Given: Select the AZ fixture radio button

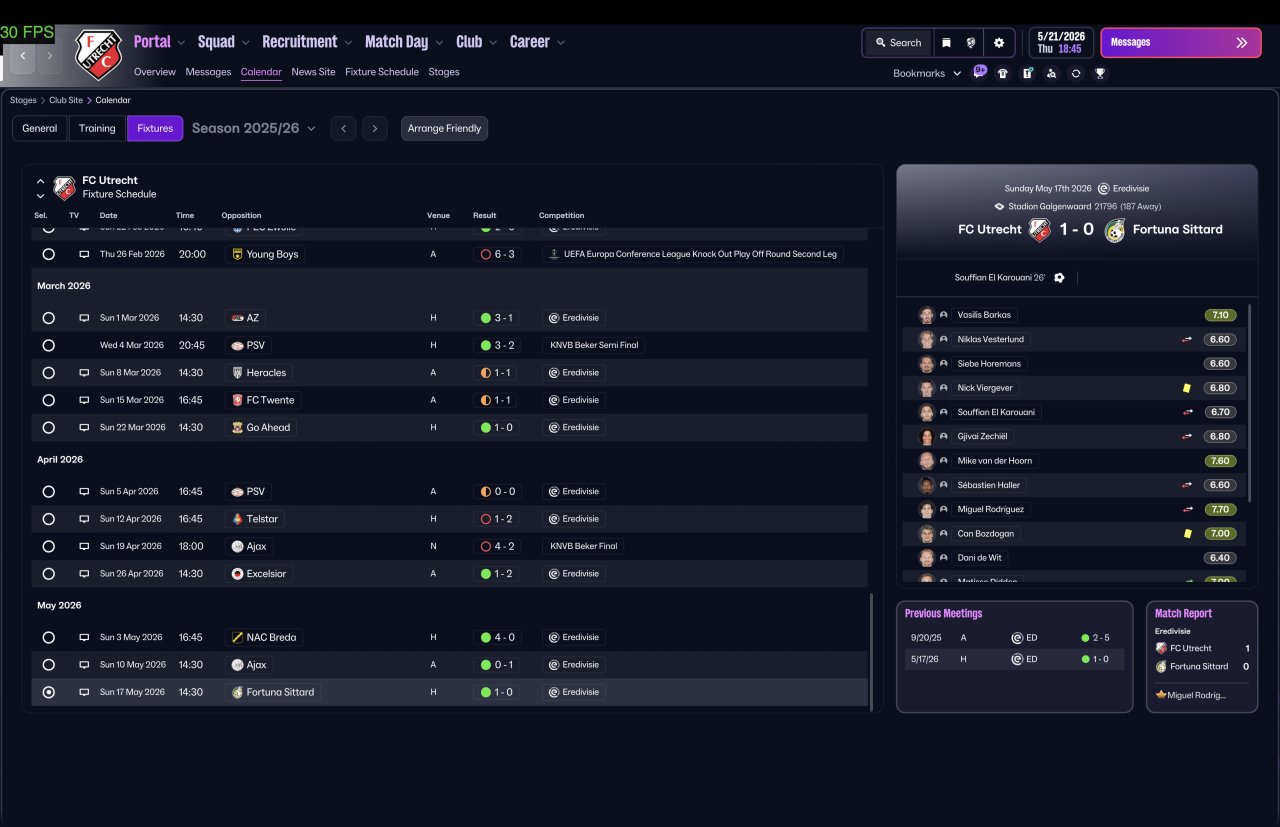Looking at the screenshot, I should coord(48,318).
